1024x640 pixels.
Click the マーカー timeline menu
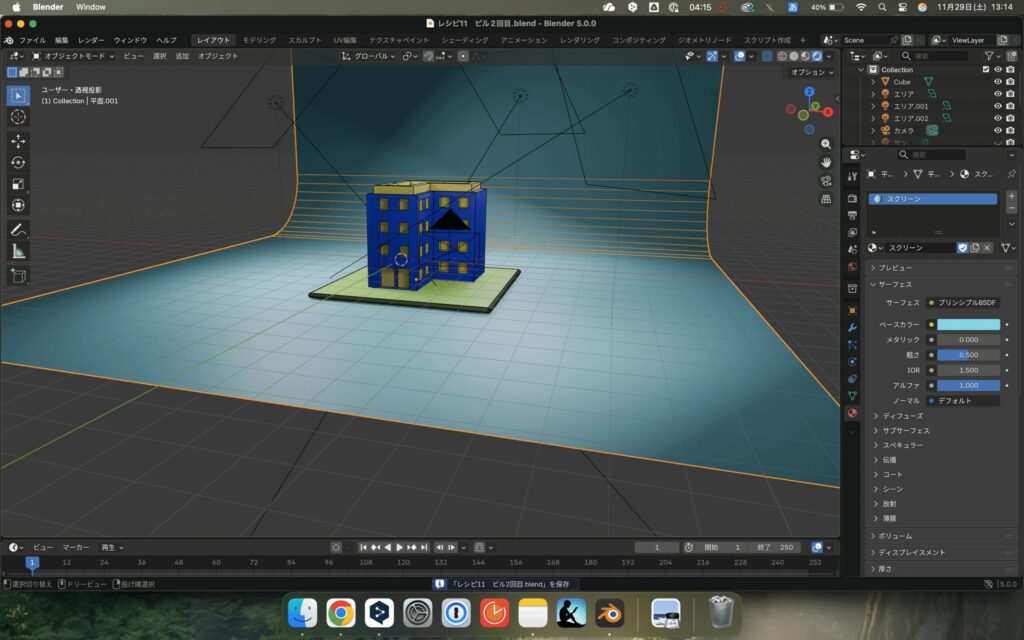pos(76,547)
